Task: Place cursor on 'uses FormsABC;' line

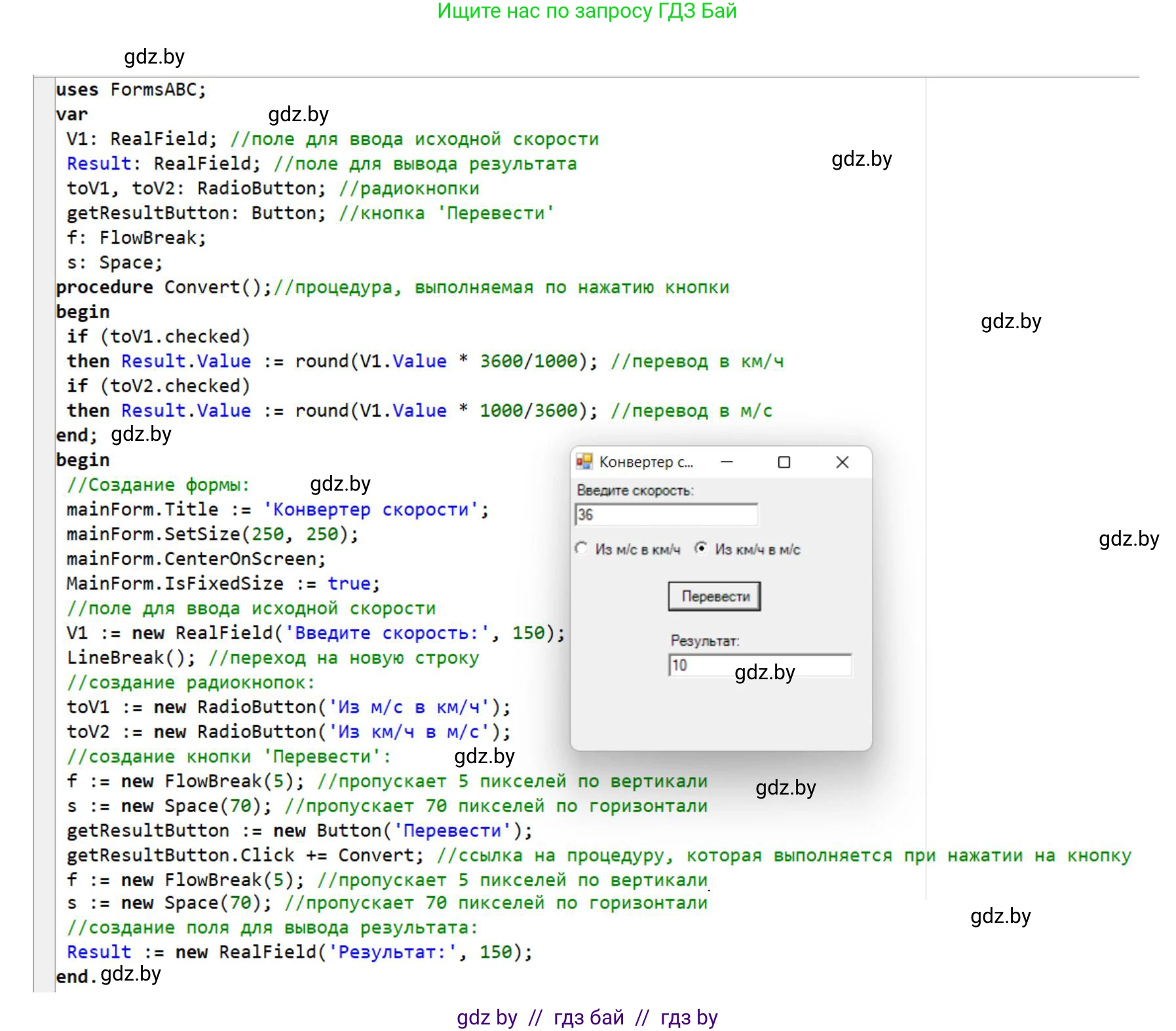Action: (131, 90)
